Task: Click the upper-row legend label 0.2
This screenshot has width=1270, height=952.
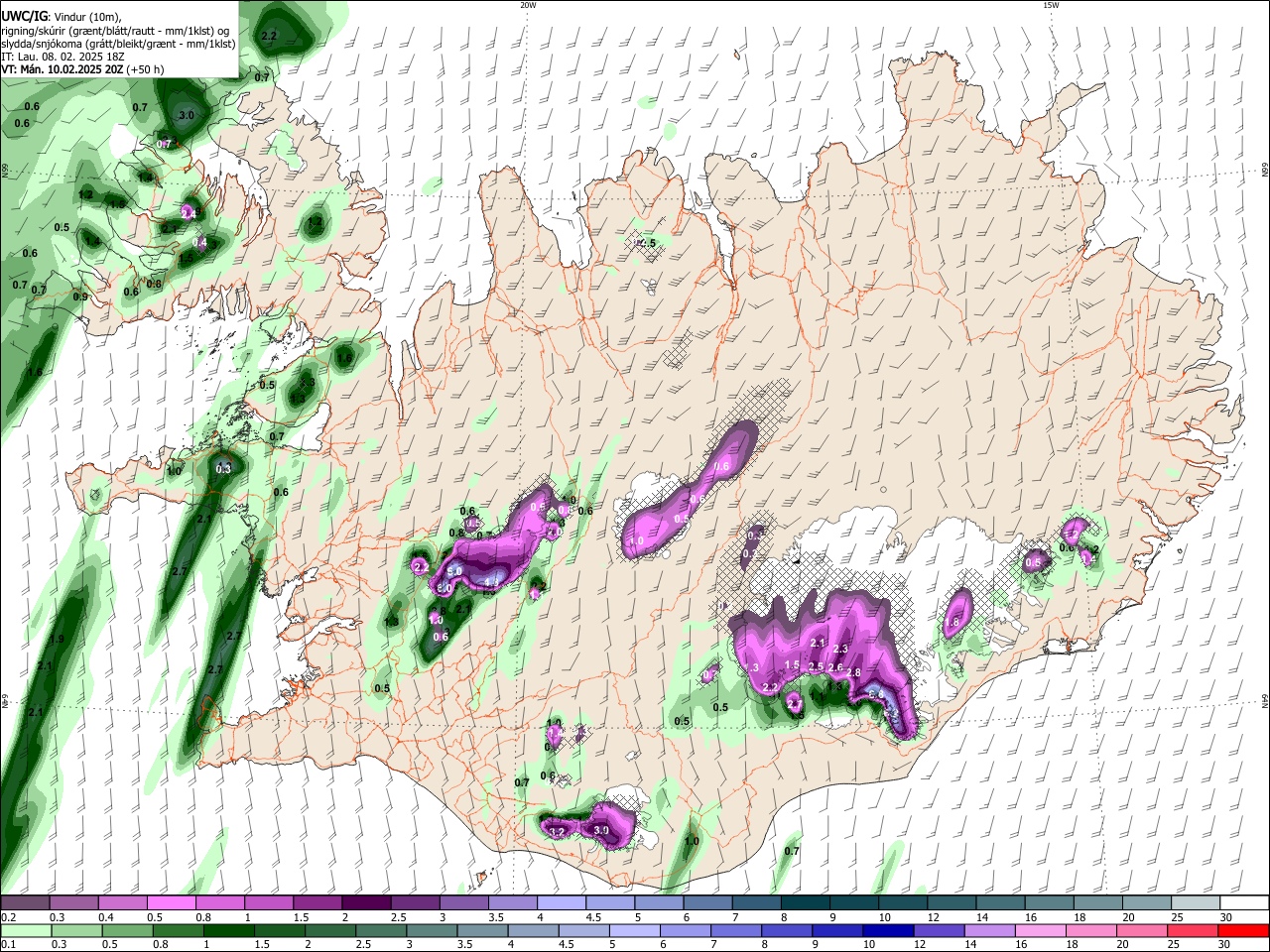Action: pos(9,917)
